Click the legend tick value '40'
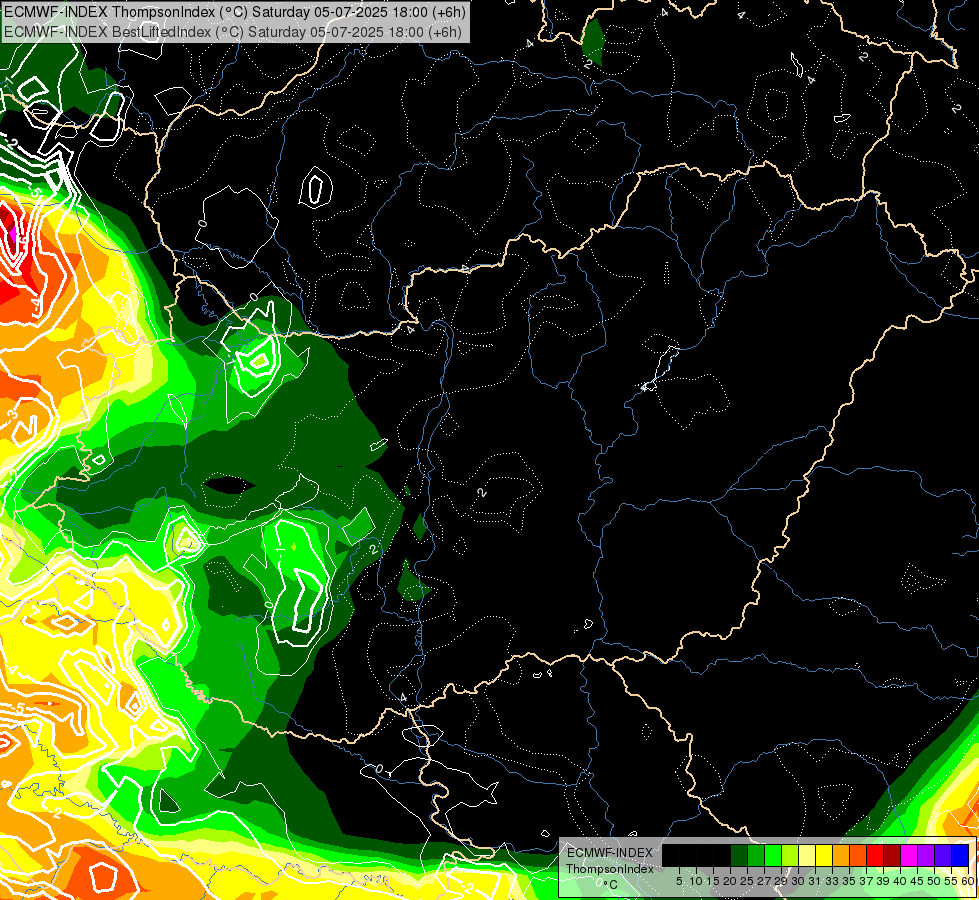The width and height of the screenshot is (979, 900). pos(900,881)
